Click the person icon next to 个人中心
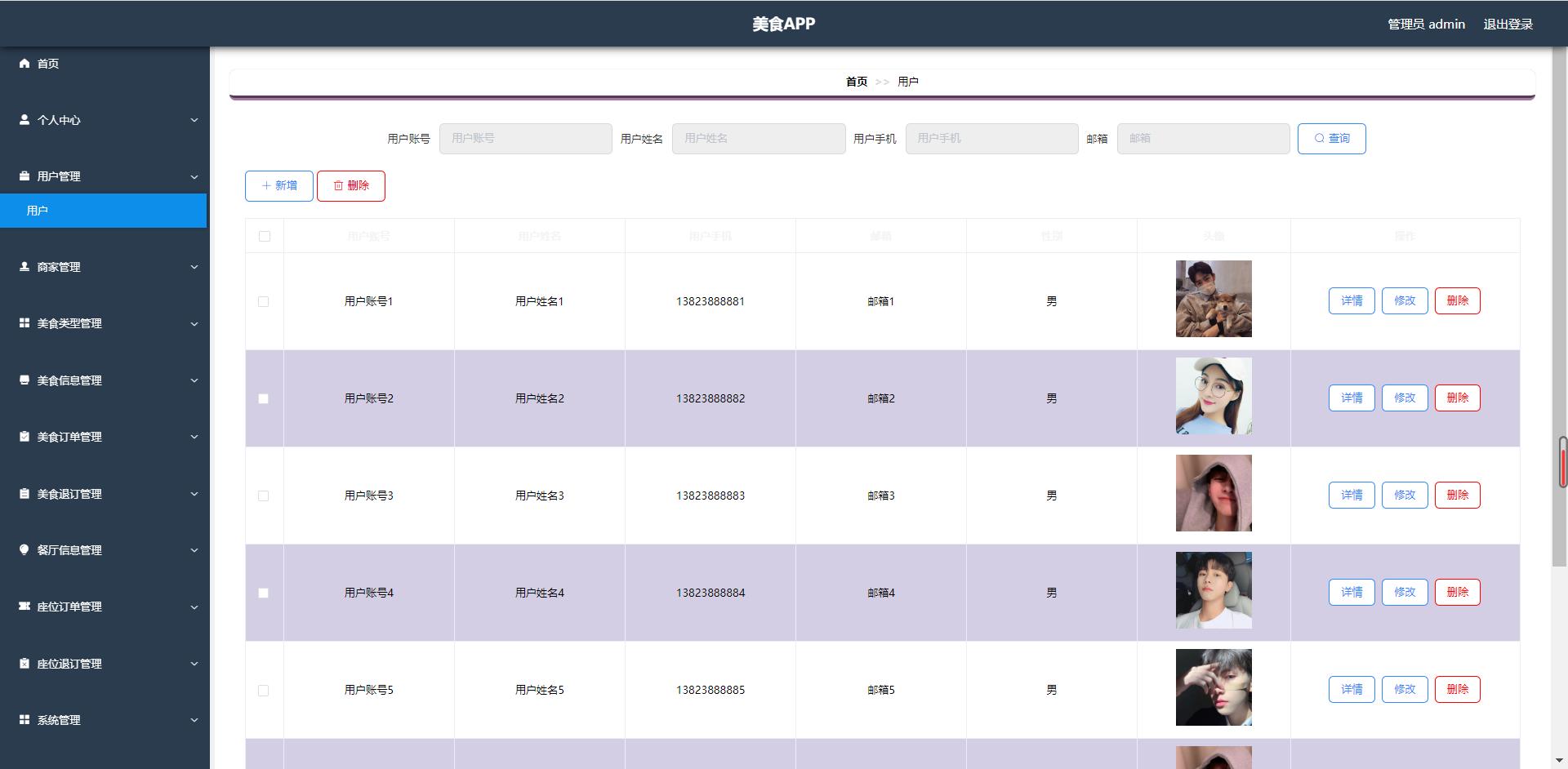The width and height of the screenshot is (1568, 769). [24, 119]
